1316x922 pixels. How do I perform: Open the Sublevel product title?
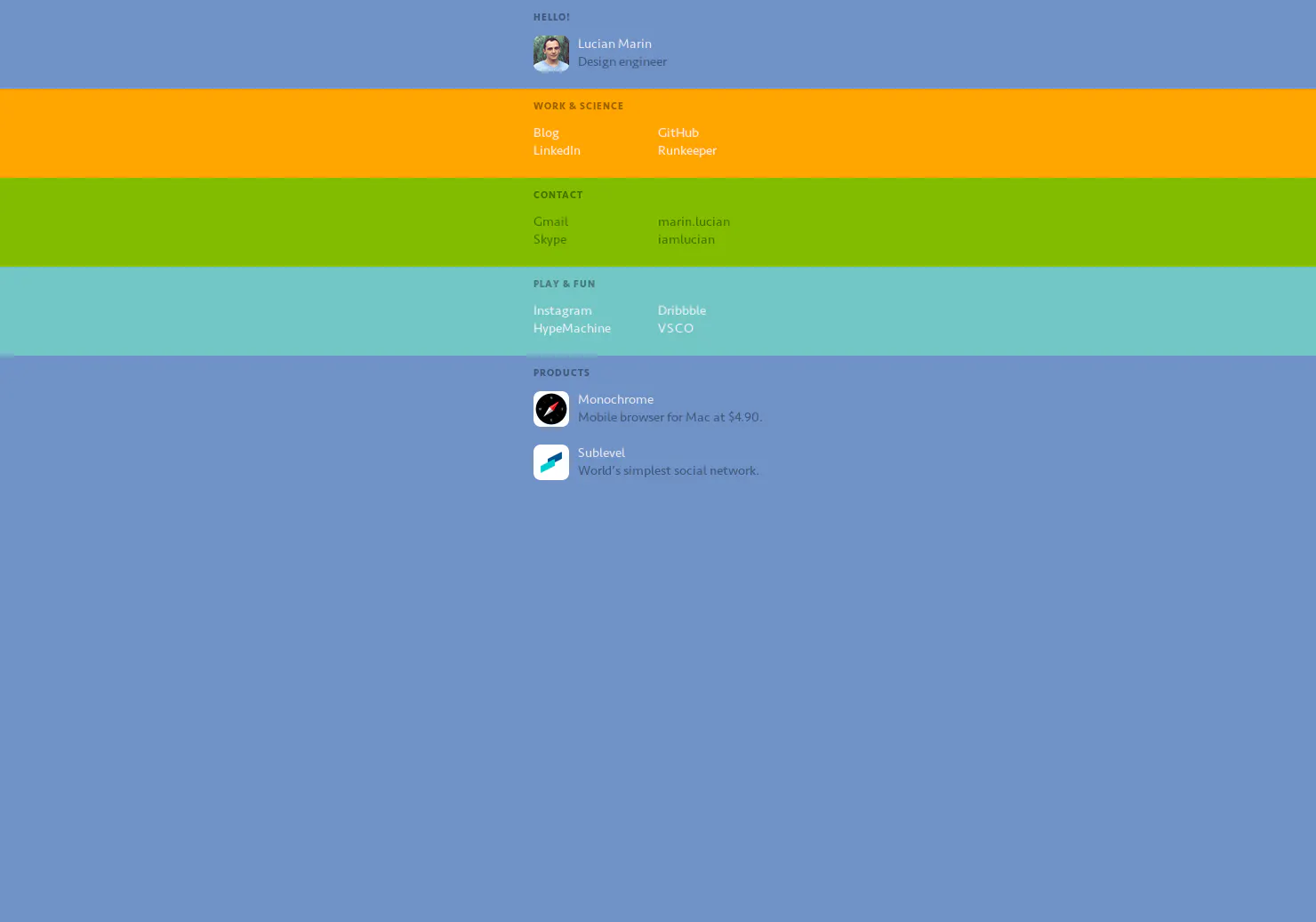[x=601, y=453]
